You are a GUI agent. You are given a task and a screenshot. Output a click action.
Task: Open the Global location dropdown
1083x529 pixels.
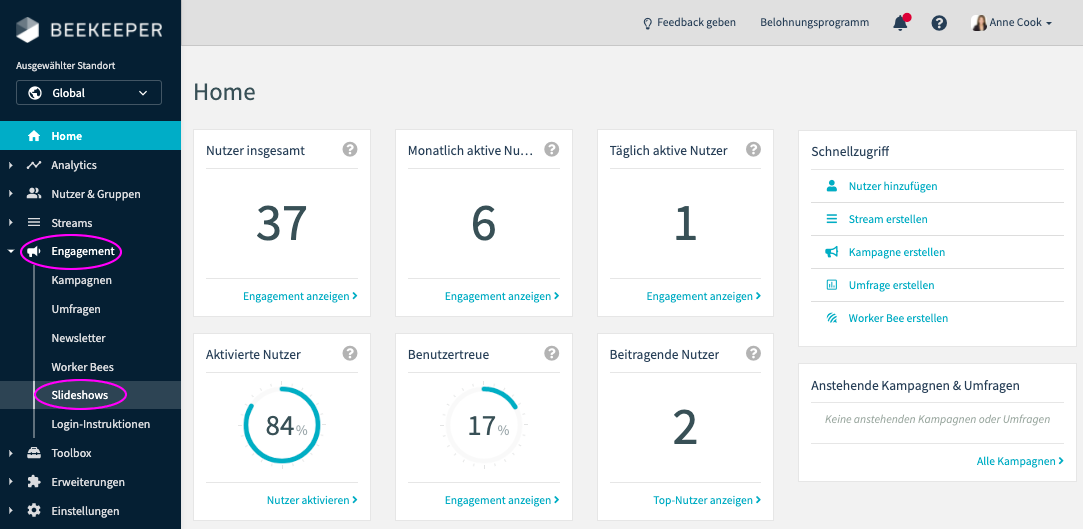(89, 93)
